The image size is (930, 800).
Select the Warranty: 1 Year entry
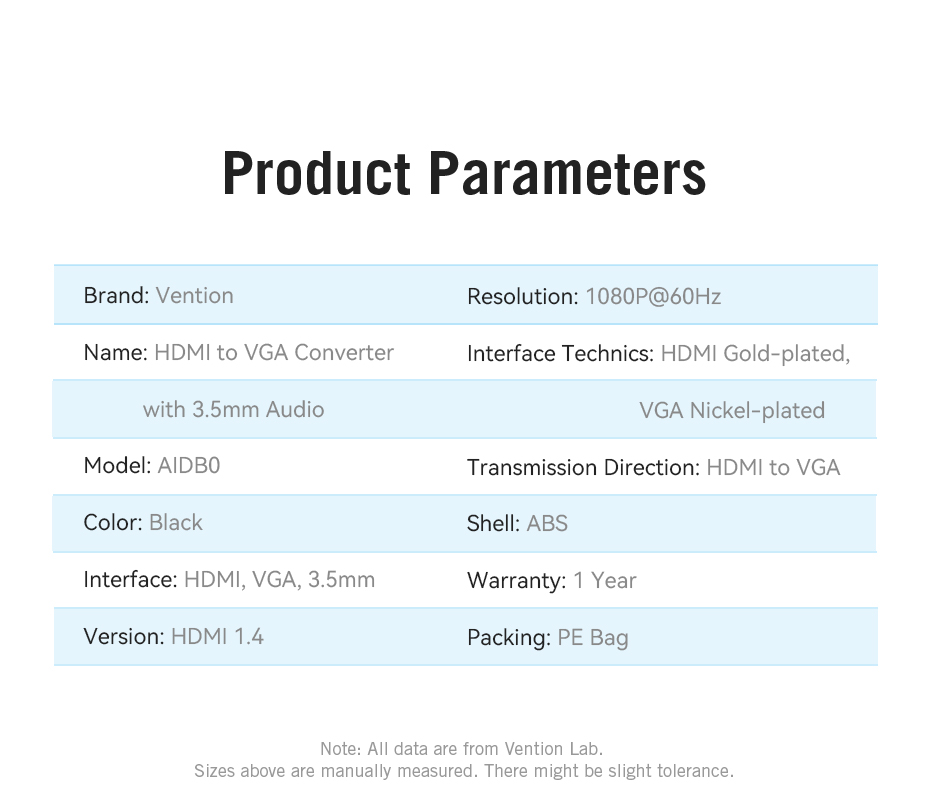point(551,581)
